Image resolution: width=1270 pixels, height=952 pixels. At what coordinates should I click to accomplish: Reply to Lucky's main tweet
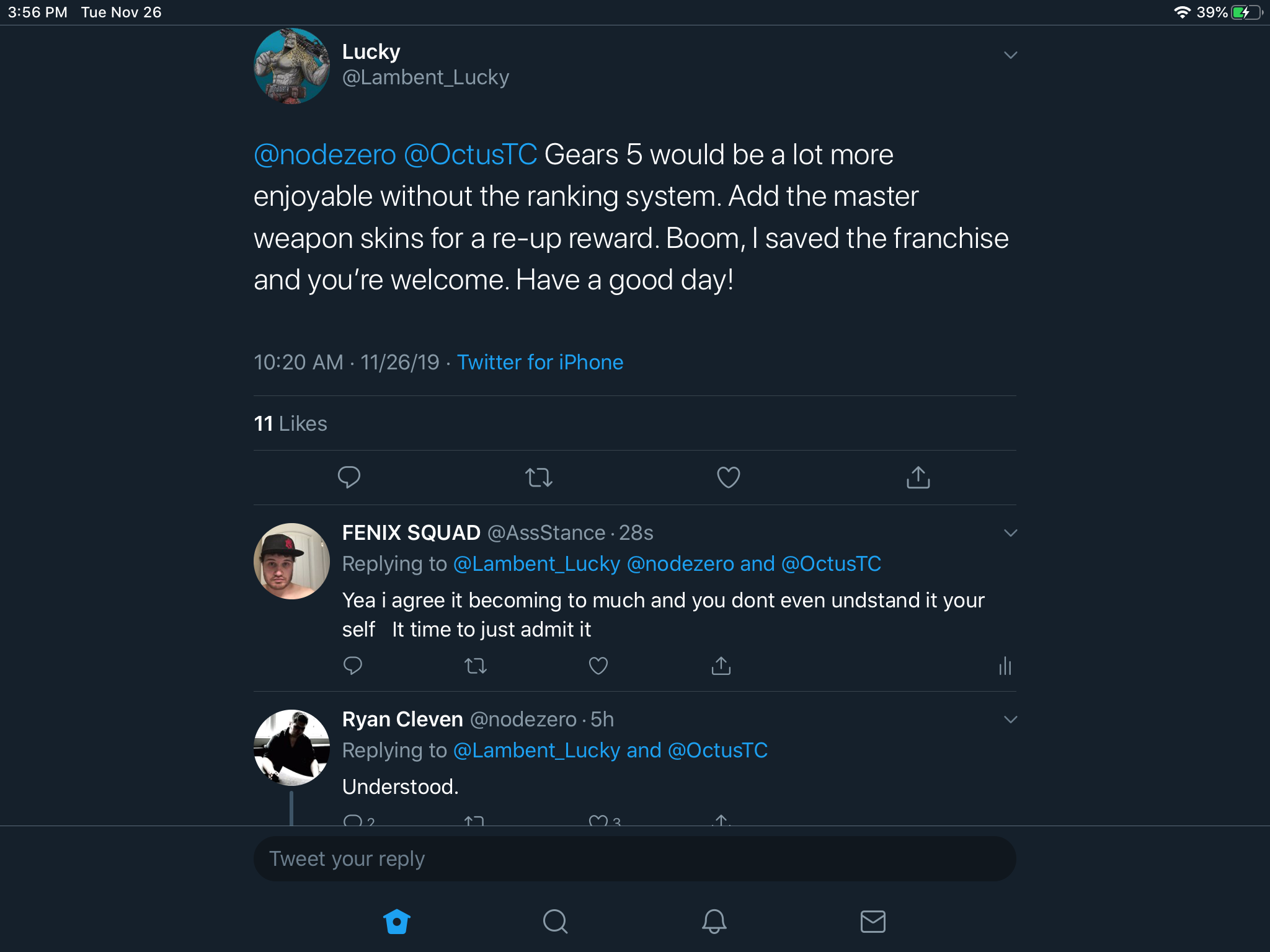(x=349, y=477)
